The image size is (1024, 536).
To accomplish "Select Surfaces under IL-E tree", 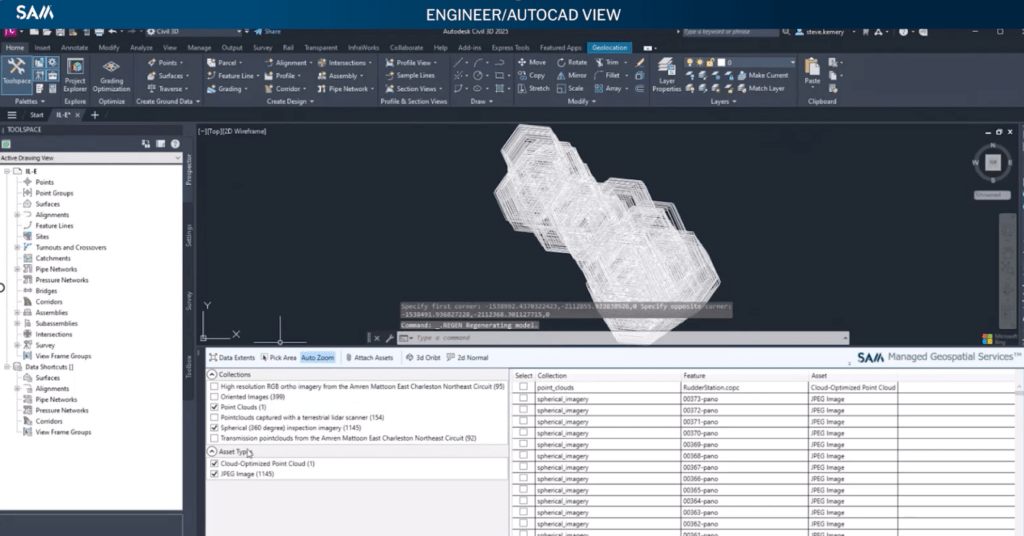I will [x=47, y=204].
